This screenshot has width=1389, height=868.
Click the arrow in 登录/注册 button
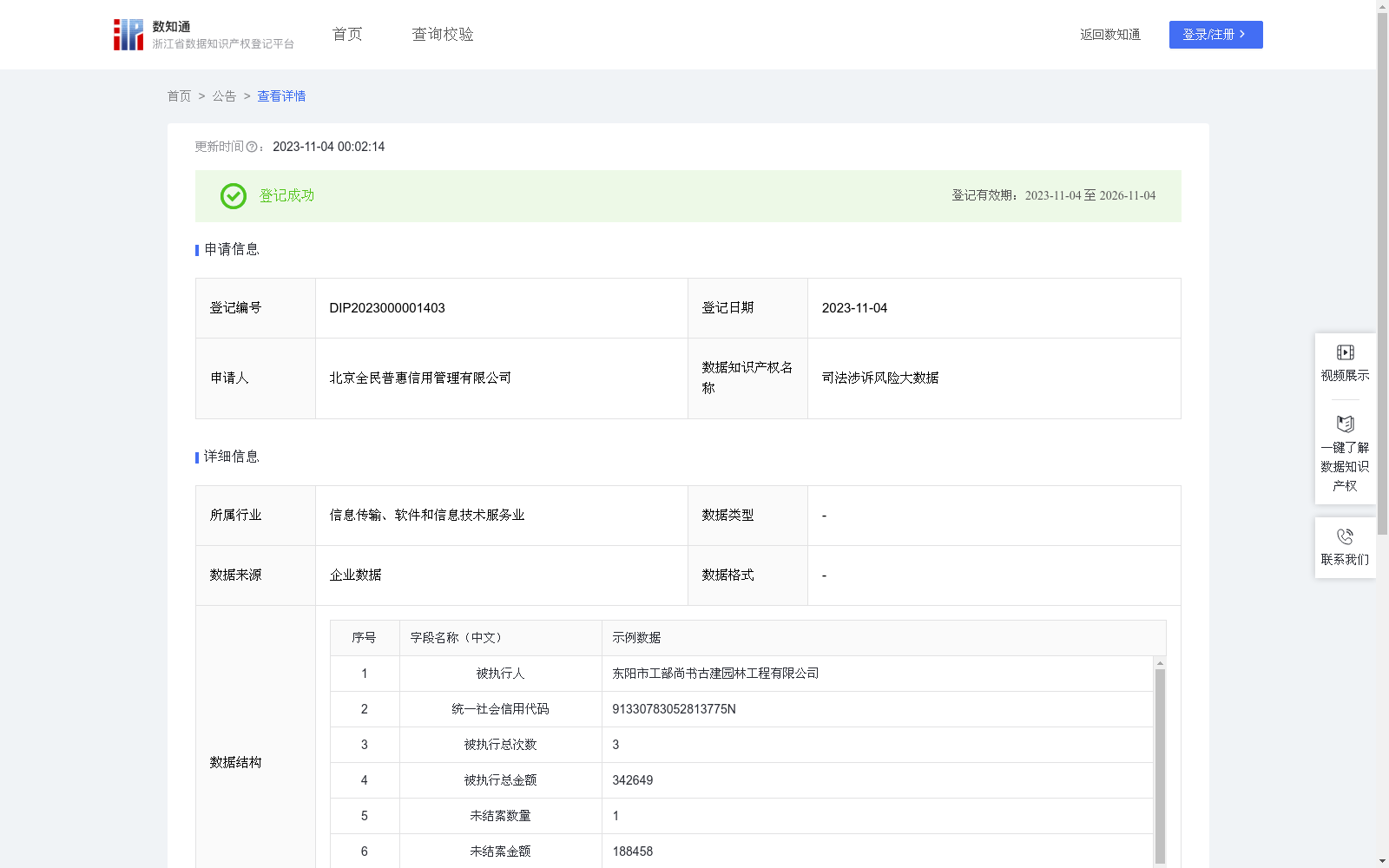1242,35
